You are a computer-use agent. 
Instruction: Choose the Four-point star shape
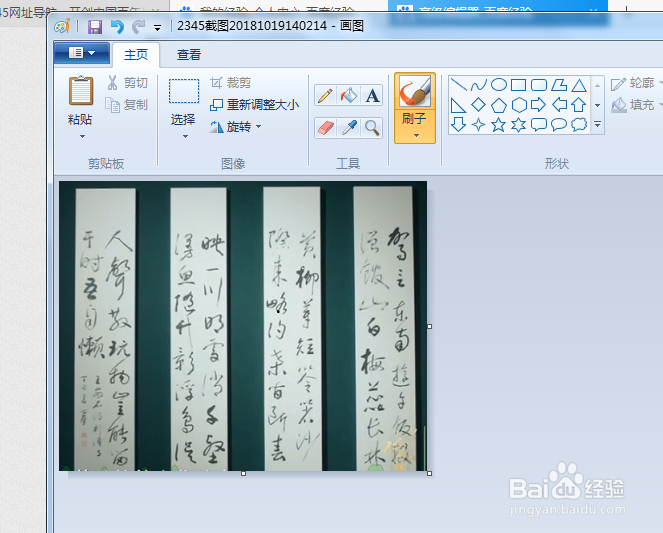click(479, 125)
